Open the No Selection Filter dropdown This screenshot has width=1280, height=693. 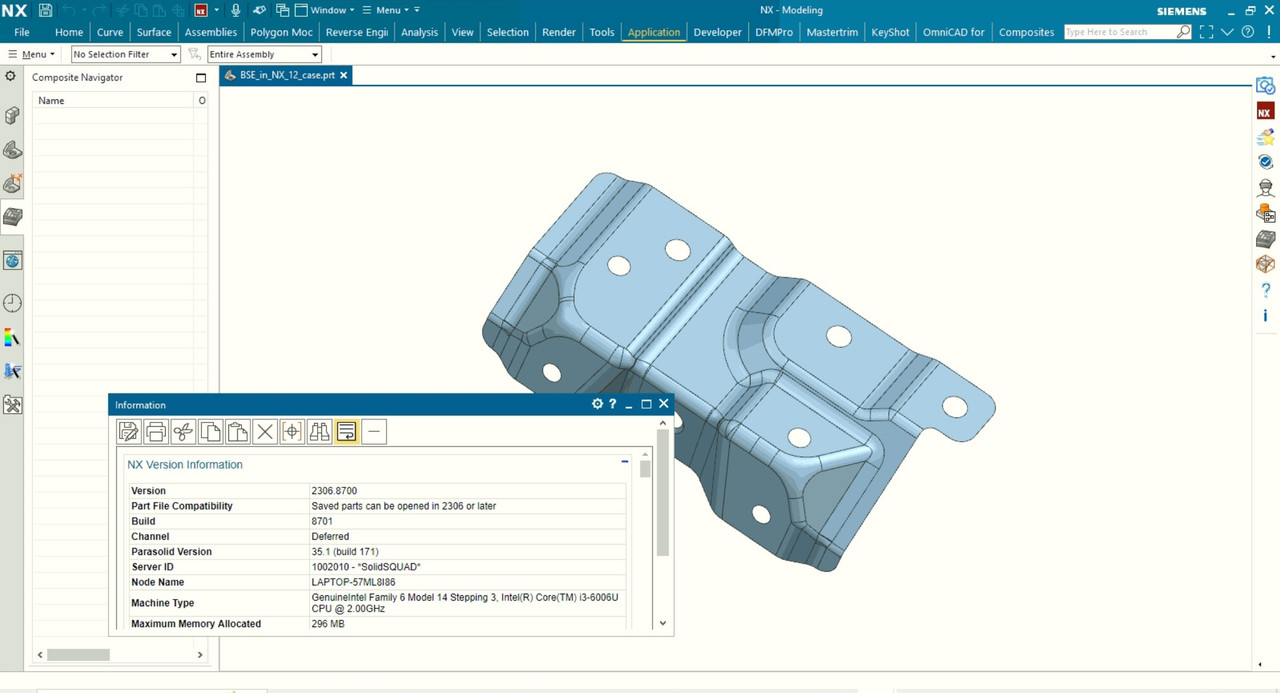pos(126,54)
